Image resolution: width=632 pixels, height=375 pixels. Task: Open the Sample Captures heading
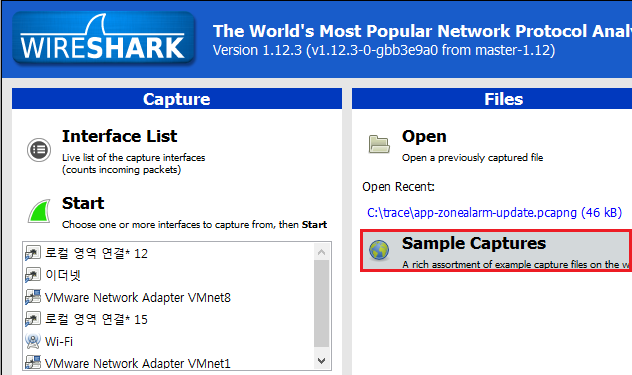pos(474,243)
